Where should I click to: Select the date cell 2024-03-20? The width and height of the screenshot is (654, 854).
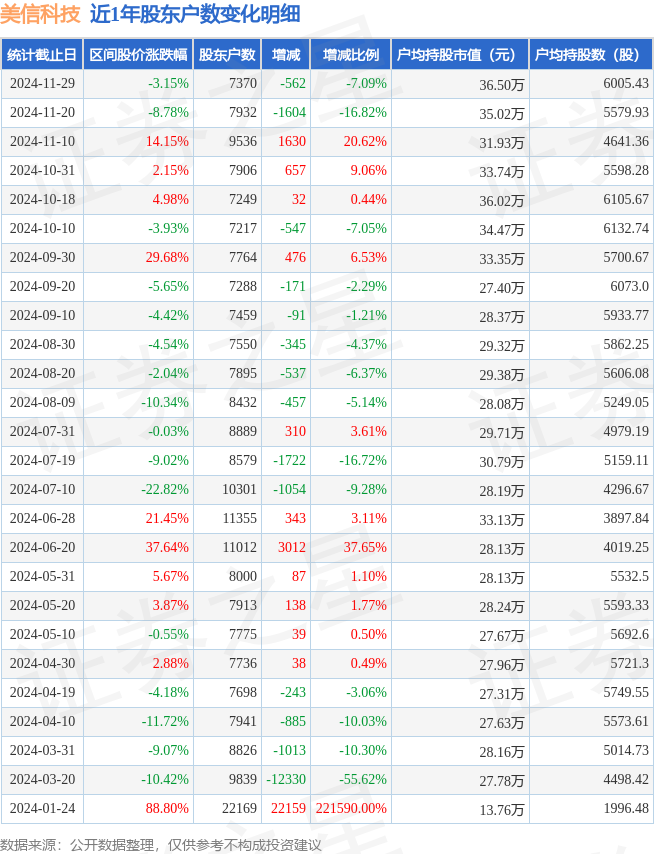point(42,779)
